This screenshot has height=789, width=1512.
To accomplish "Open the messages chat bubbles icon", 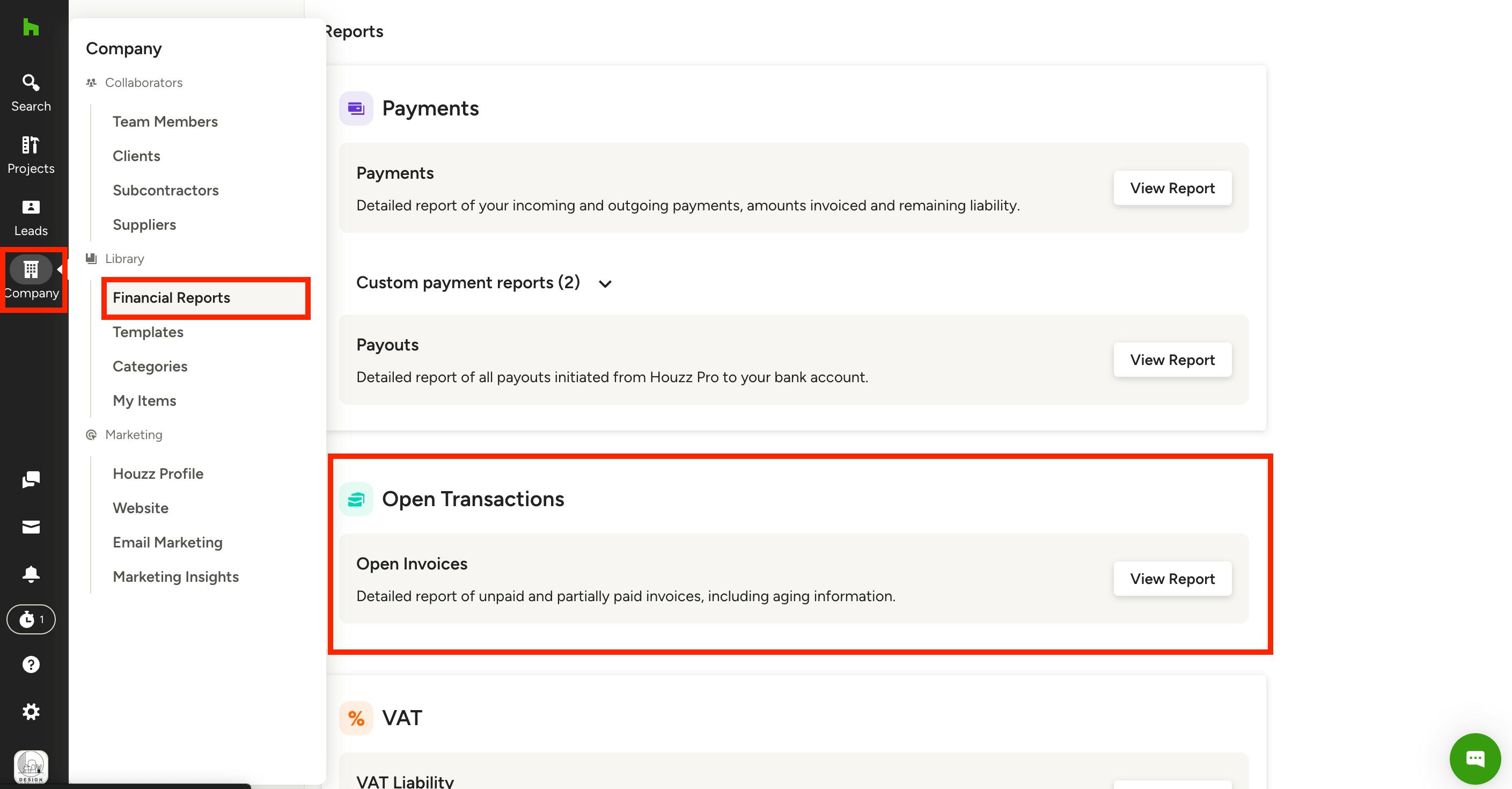I will tap(31, 480).
